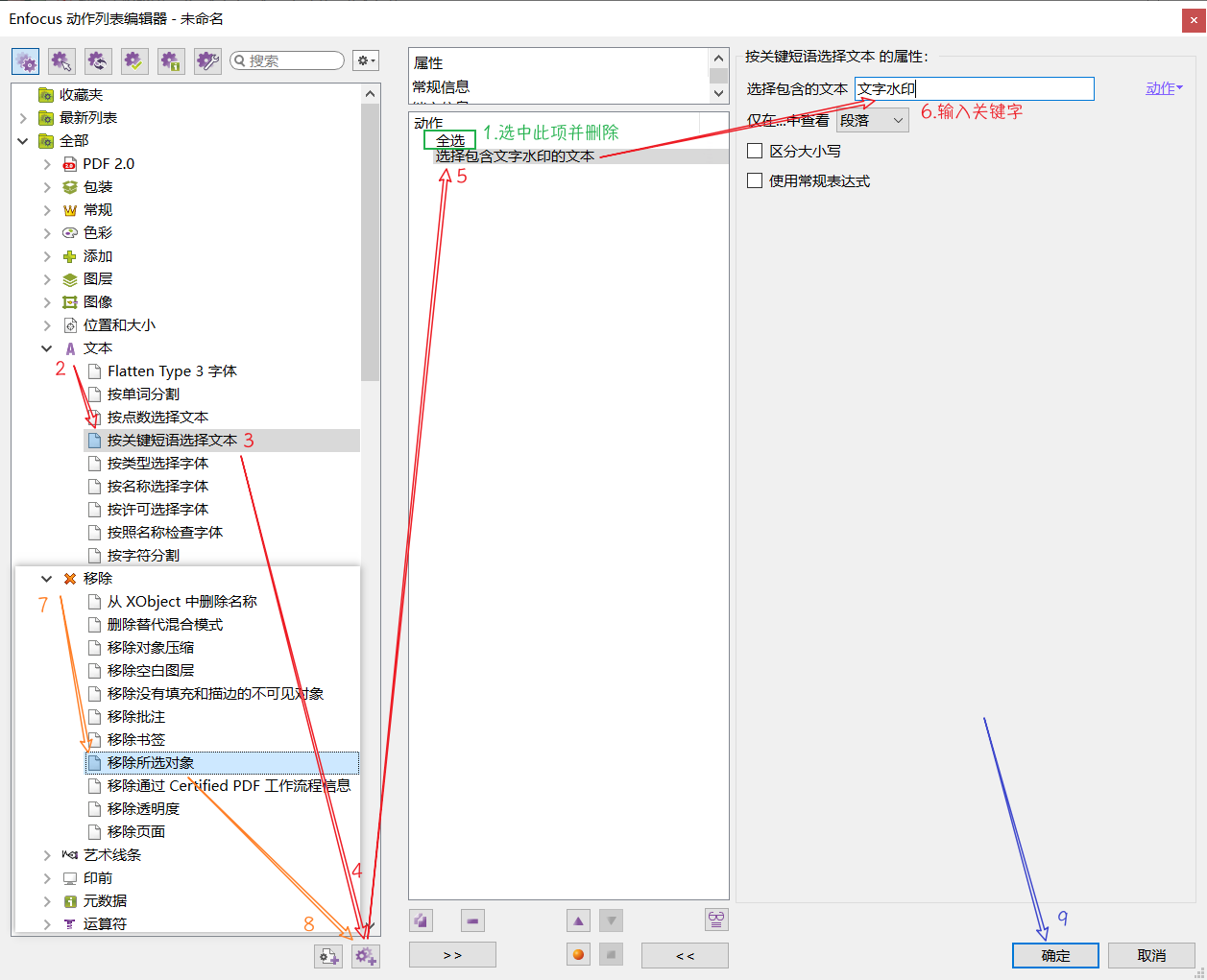Click the move action down triangle icon
1207x980 pixels.
point(611,920)
